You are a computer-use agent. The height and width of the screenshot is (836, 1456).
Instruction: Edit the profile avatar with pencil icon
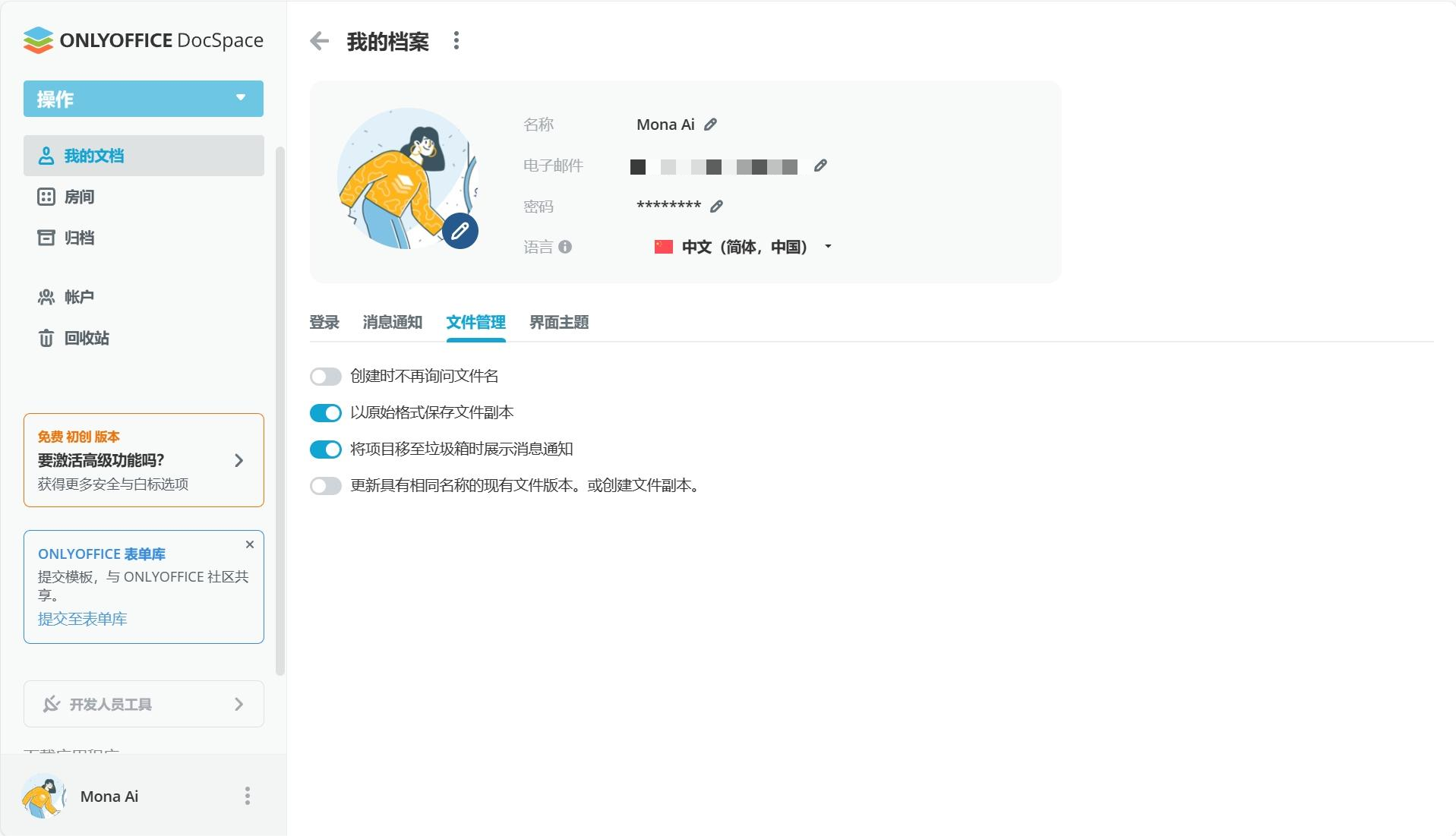[x=460, y=231]
